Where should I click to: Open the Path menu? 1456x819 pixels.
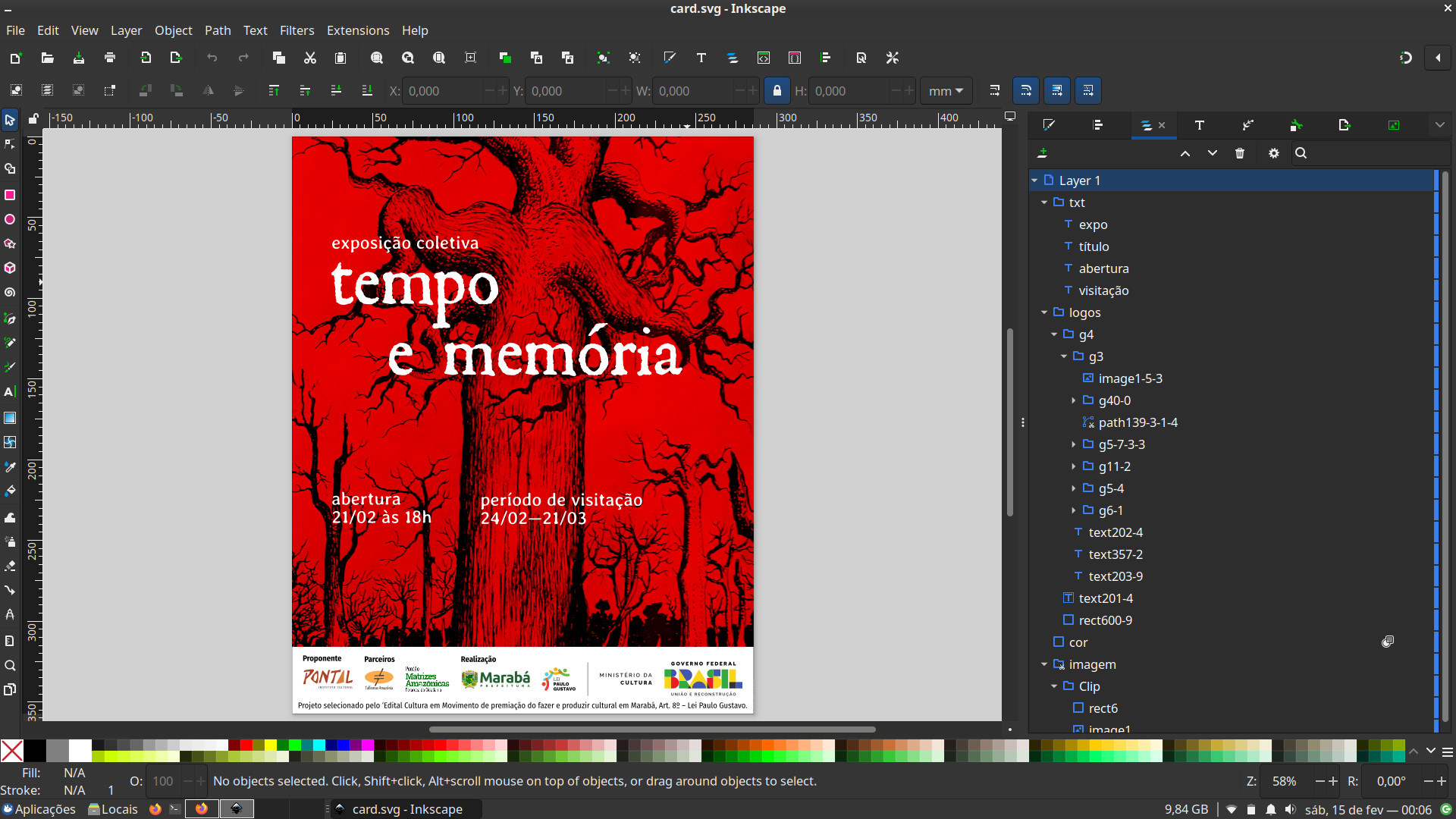coord(218,30)
